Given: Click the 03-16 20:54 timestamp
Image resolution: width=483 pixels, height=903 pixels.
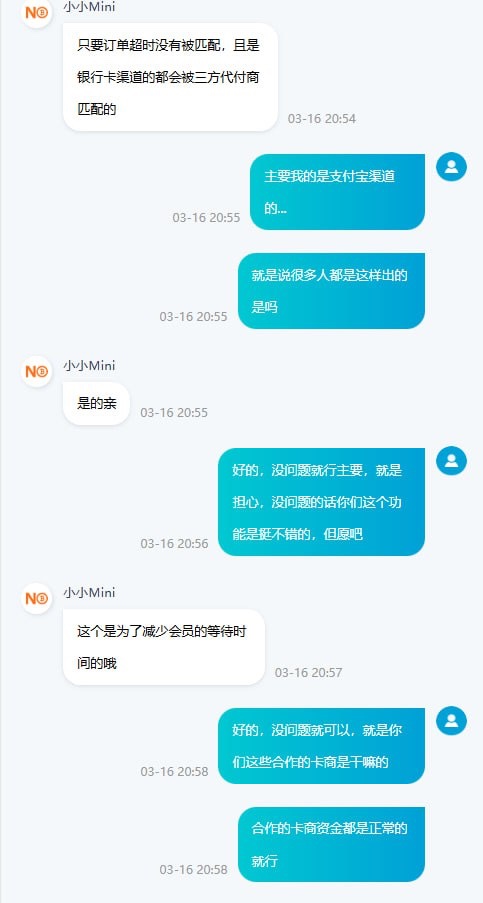Looking at the screenshot, I should 322,119.
